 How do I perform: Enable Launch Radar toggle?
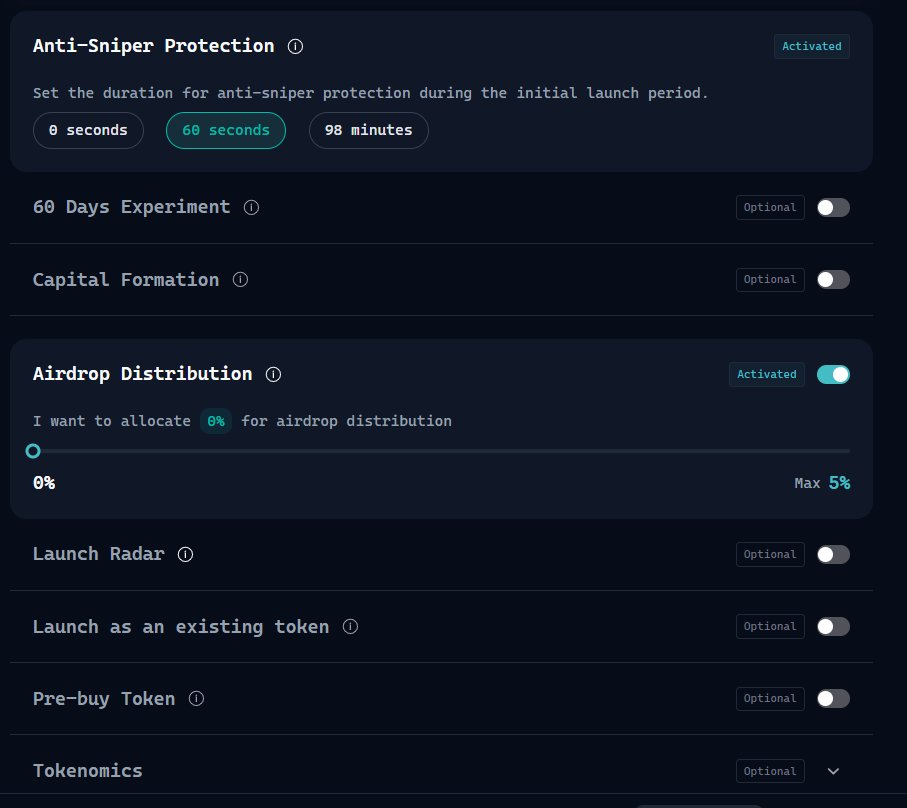point(833,555)
